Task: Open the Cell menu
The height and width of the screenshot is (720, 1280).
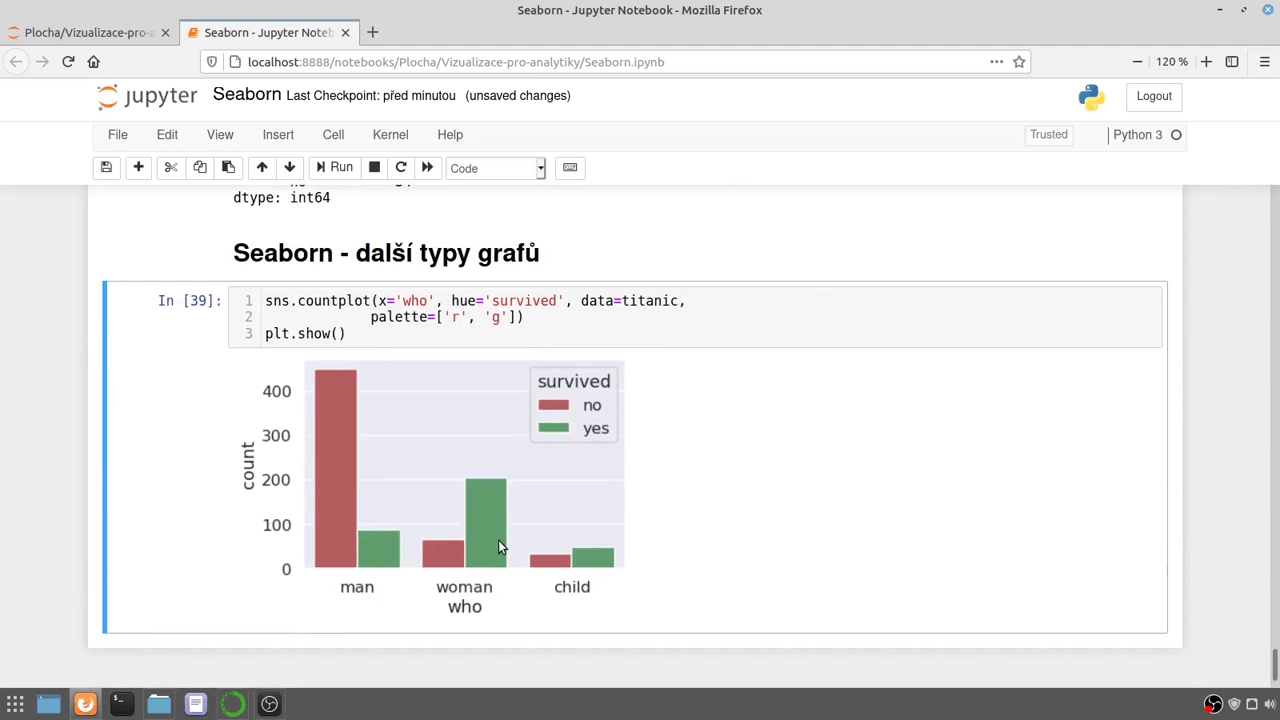Action: [x=333, y=135]
